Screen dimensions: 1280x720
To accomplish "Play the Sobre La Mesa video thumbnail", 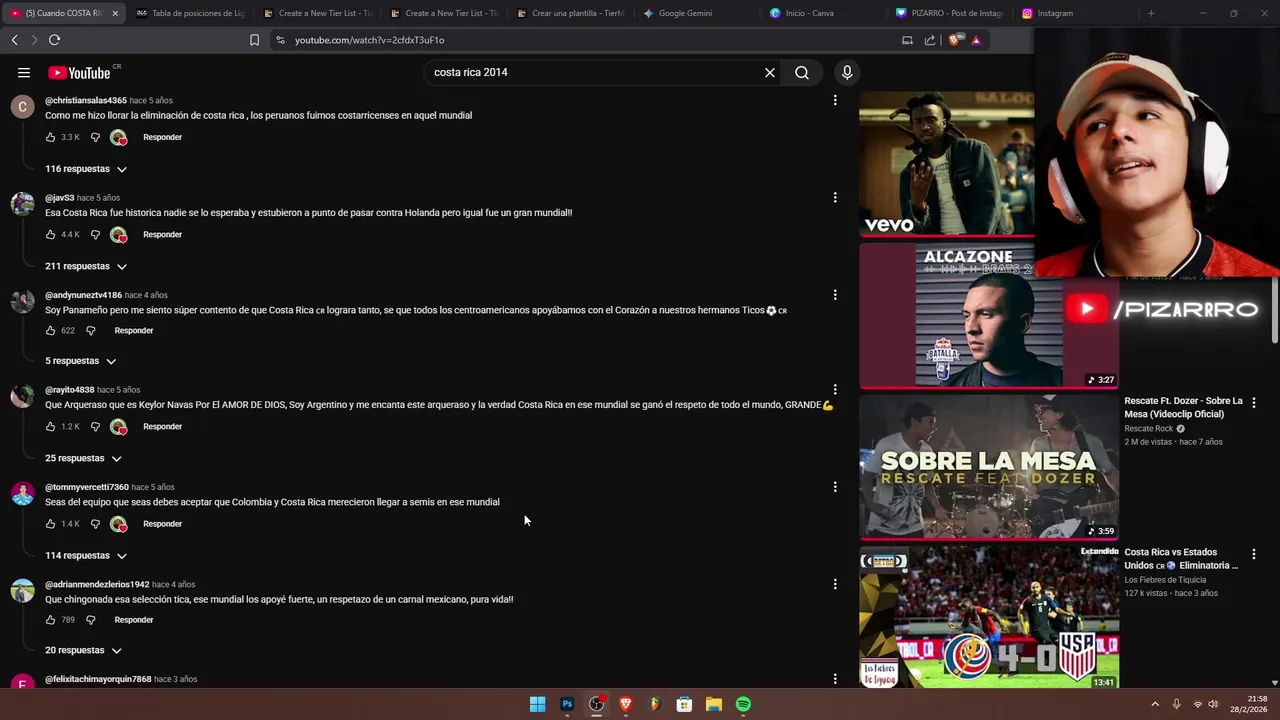I will [989, 467].
